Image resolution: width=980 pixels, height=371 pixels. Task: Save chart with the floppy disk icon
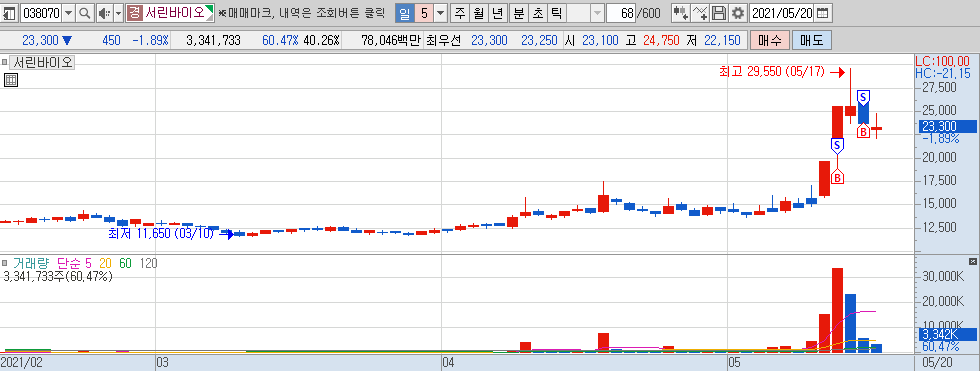coord(719,12)
